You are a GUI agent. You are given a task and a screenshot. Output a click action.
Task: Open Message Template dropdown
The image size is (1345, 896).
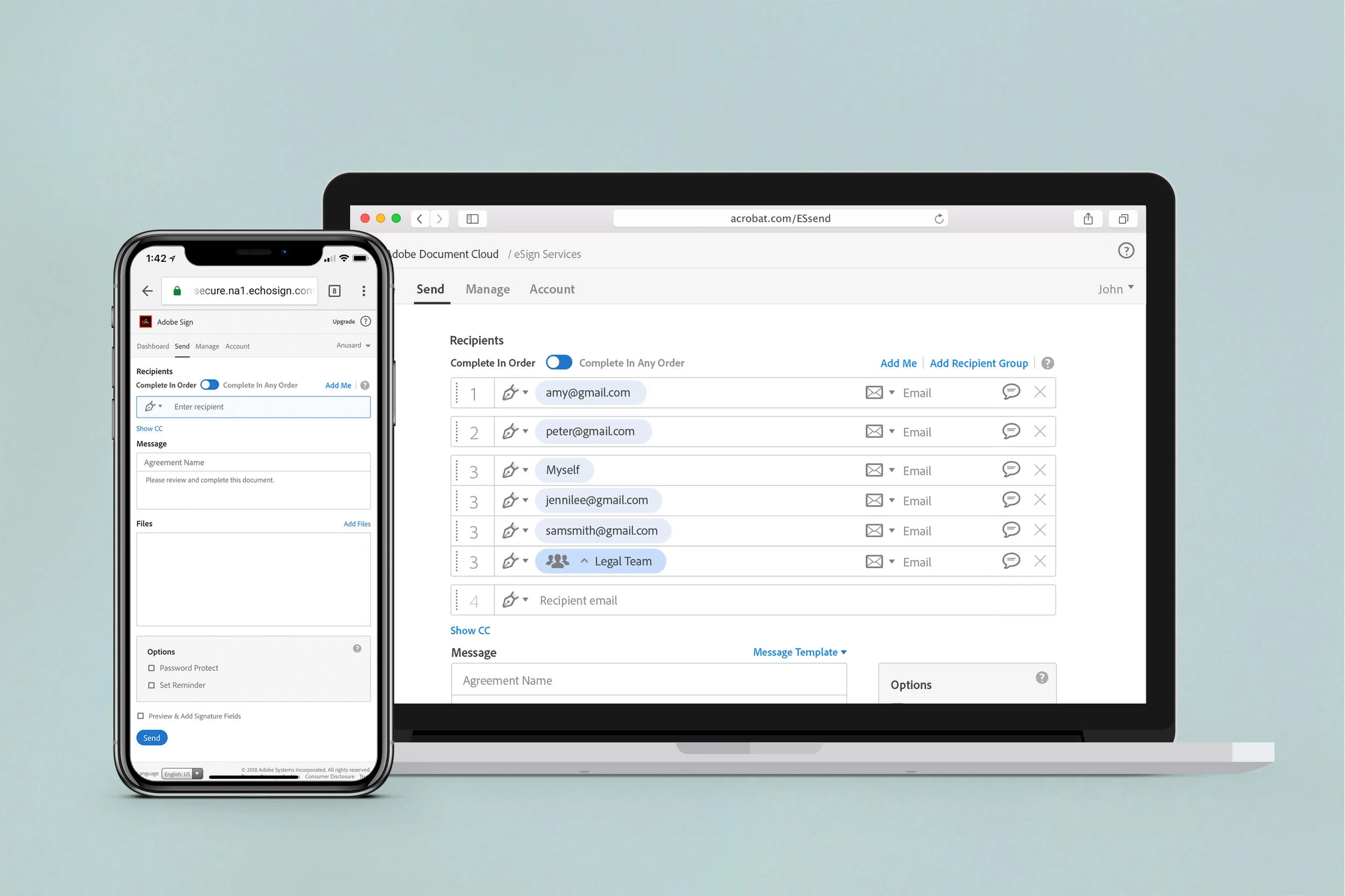coord(799,652)
